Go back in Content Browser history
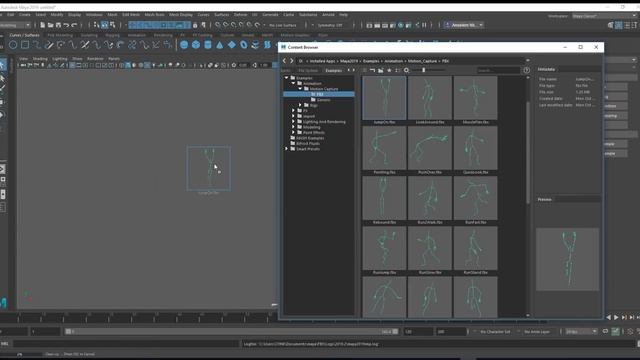 point(284,61)
